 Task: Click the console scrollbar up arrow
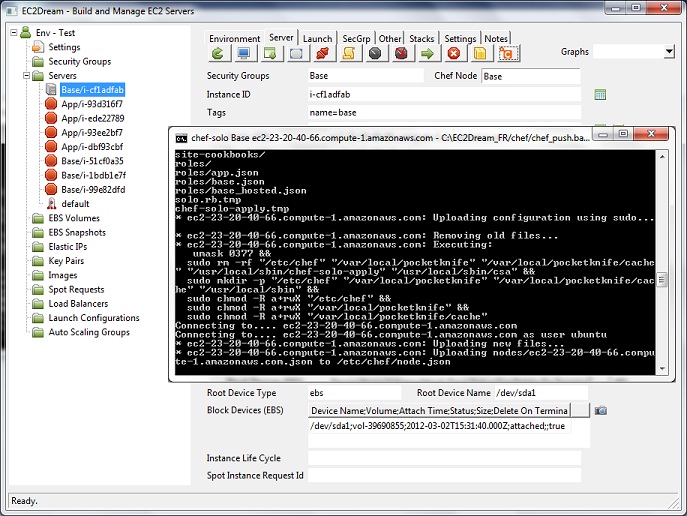click(x=662, y=156)
